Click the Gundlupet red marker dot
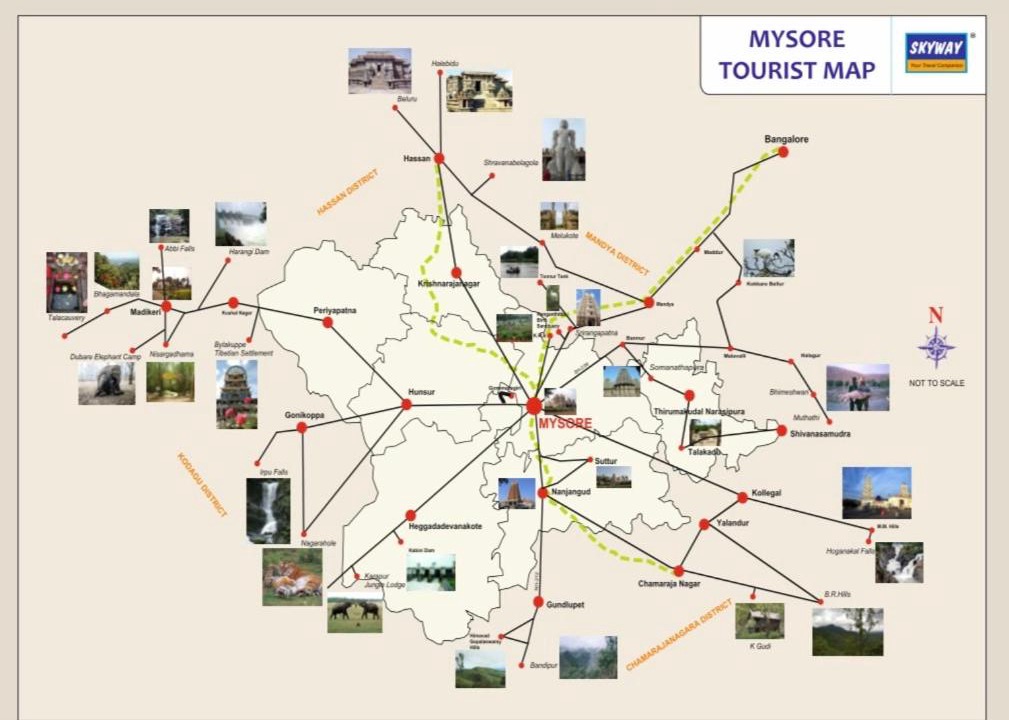Image resolution: width=1009 pixels, height=720 pixels. [x=539, y=602]
